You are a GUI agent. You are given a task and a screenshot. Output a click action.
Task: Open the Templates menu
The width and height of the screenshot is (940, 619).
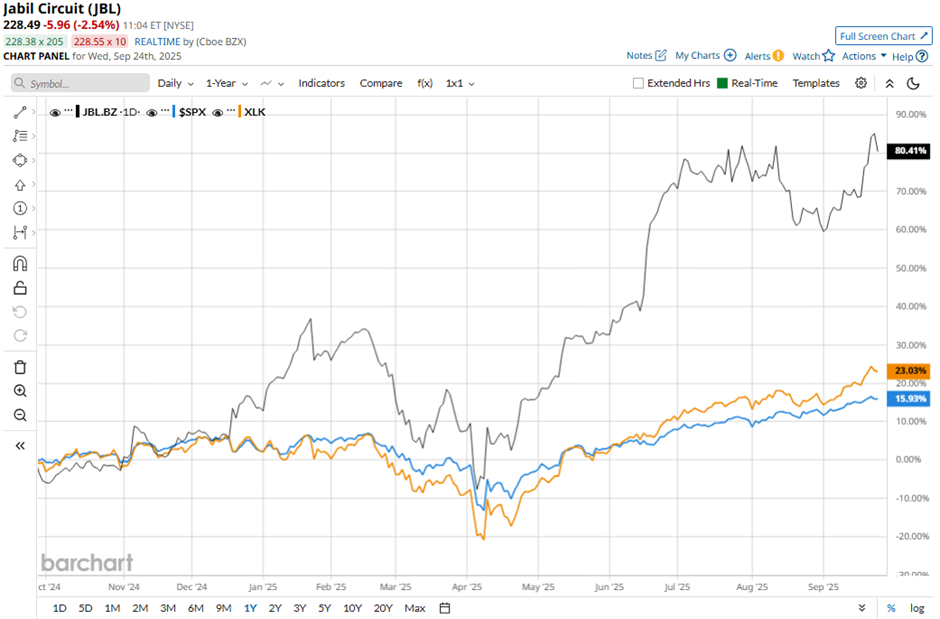[816, 83]
